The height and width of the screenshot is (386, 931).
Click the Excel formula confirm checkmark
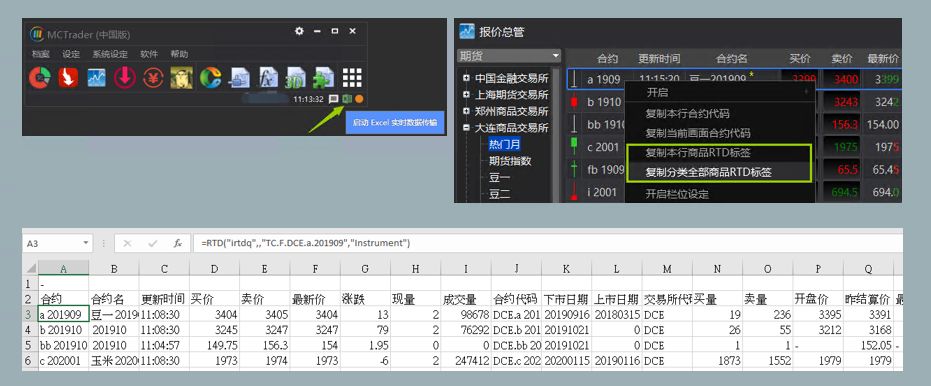[153, 243]
